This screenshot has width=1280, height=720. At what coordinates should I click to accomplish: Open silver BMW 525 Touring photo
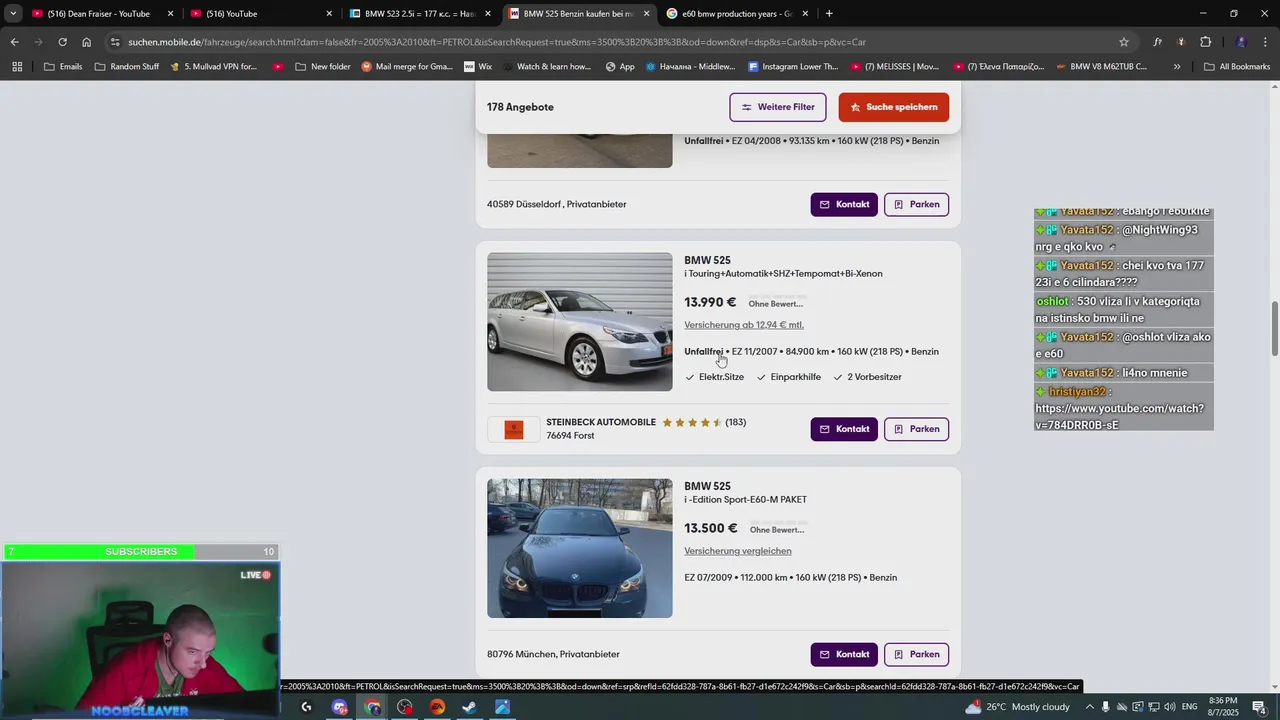[580, 322]
